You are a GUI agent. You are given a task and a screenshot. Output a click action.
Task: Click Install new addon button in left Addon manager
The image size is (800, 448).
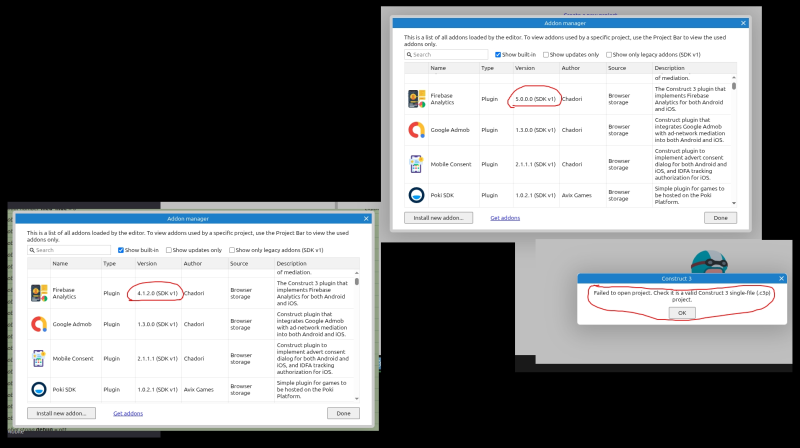[x=61, y=413]
